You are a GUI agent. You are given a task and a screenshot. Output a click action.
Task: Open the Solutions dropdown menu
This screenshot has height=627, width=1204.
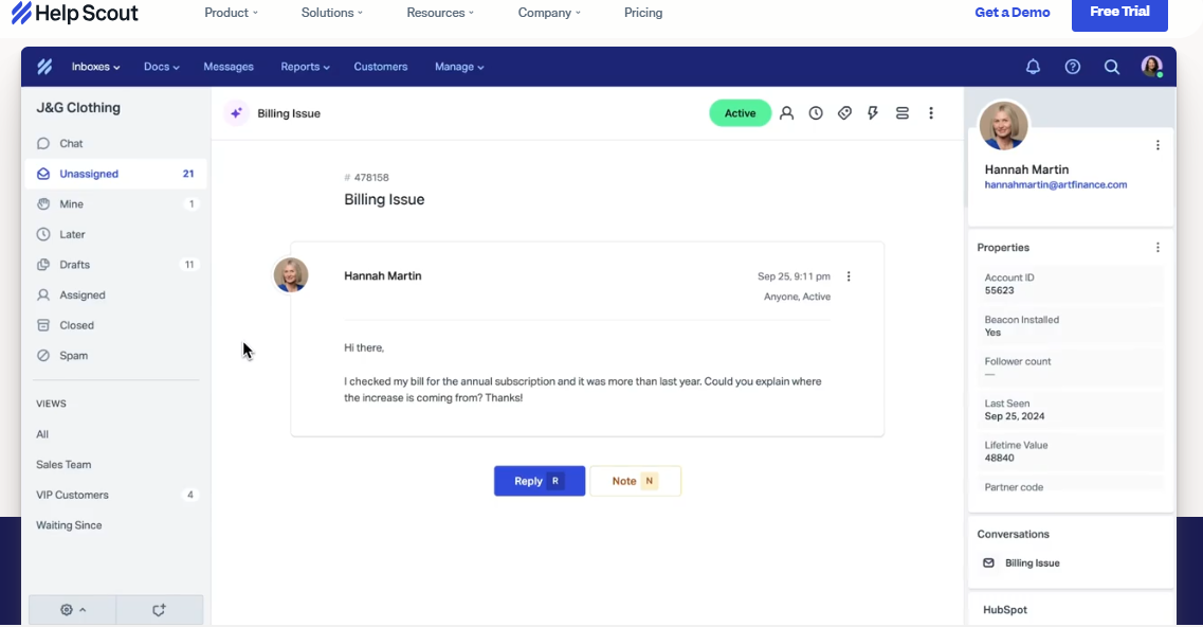point(332,13)
